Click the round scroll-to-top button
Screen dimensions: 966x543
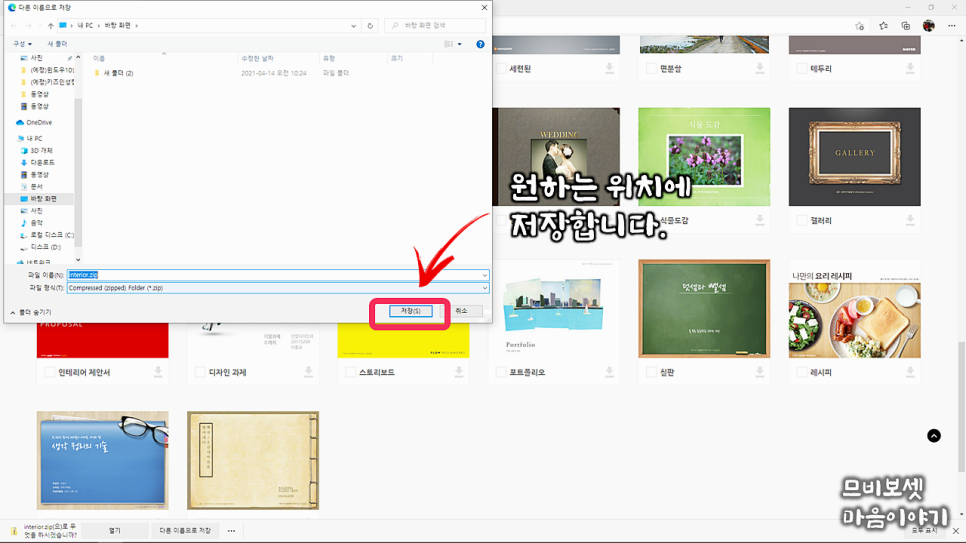pyautogui.click(x=934, y=436)
